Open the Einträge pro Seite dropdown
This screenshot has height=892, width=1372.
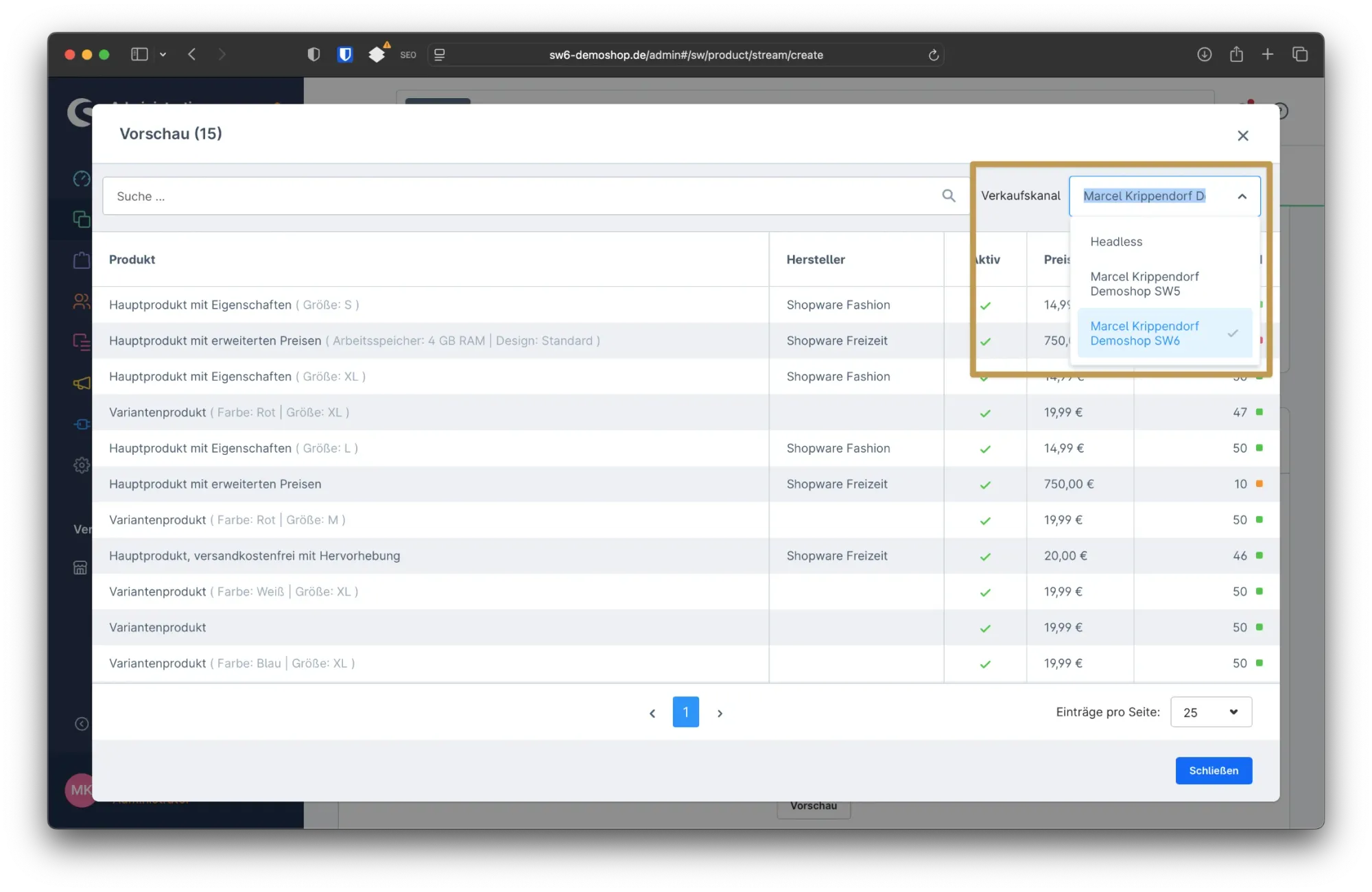tap(1210, 712)
